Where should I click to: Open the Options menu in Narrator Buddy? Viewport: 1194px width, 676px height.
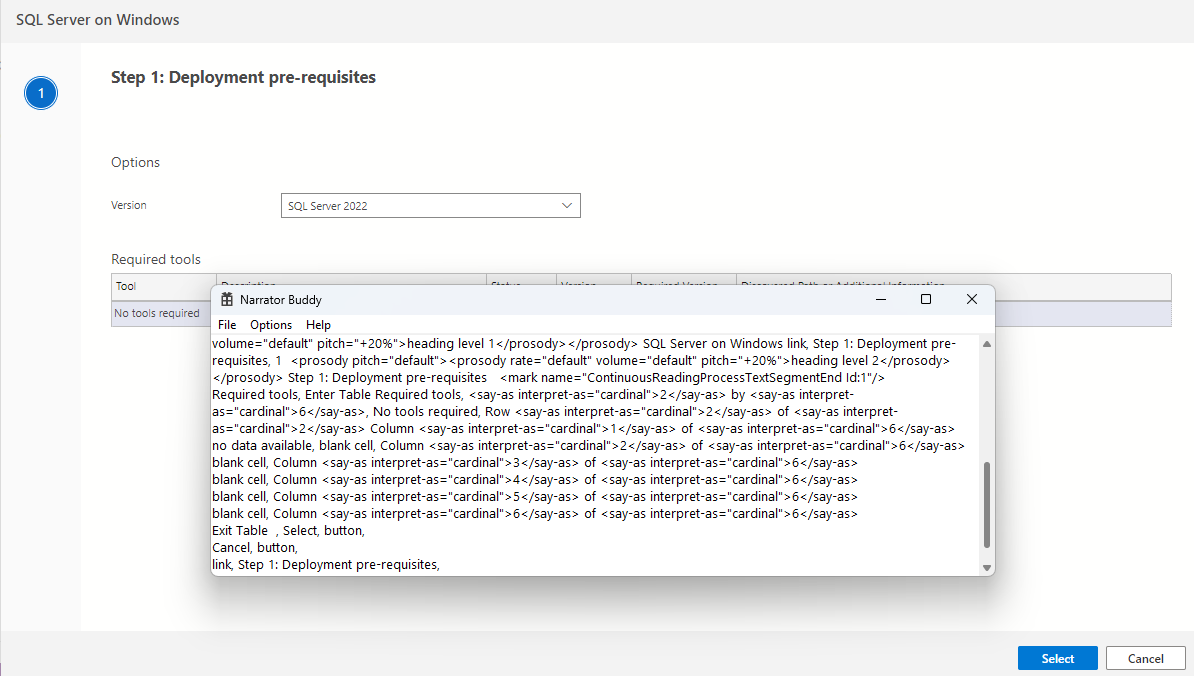point(270,324)
